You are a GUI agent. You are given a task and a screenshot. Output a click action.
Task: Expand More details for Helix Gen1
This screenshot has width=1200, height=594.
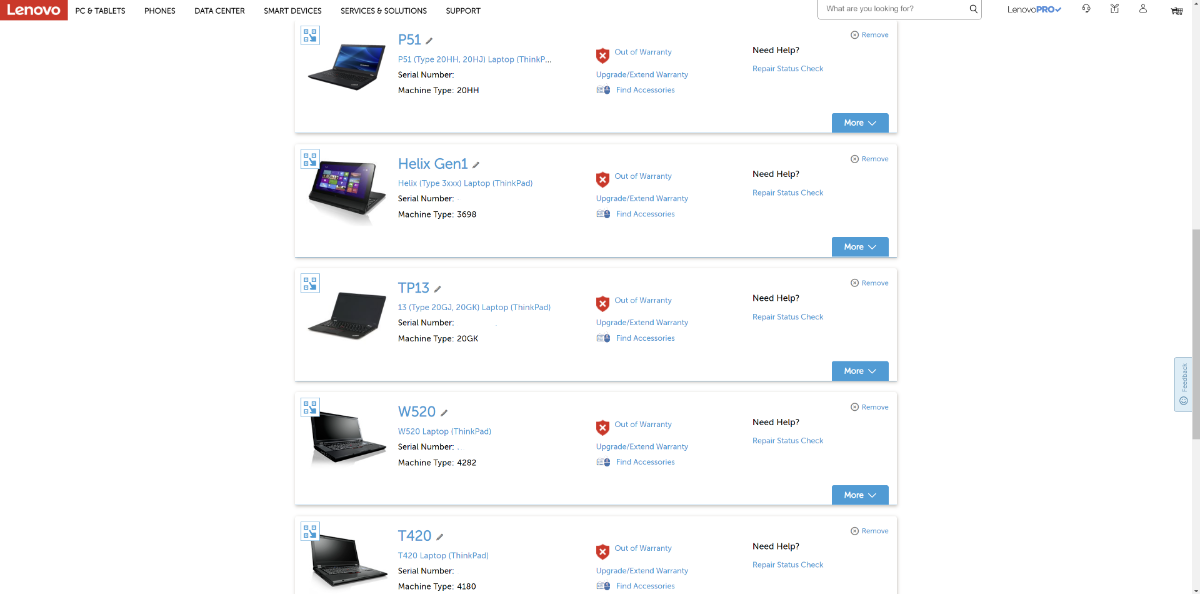(x=860, y=247)
